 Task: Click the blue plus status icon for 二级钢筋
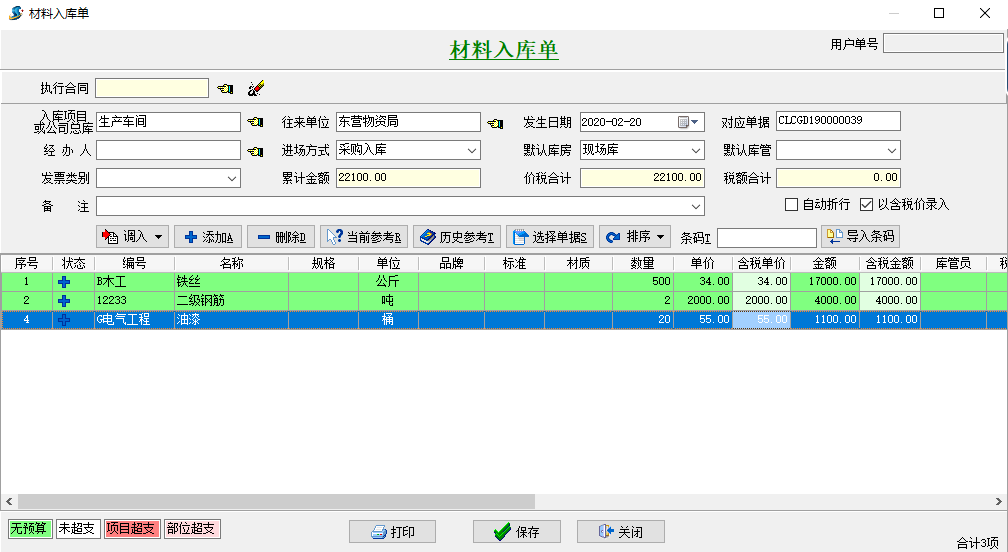point(64,301)
